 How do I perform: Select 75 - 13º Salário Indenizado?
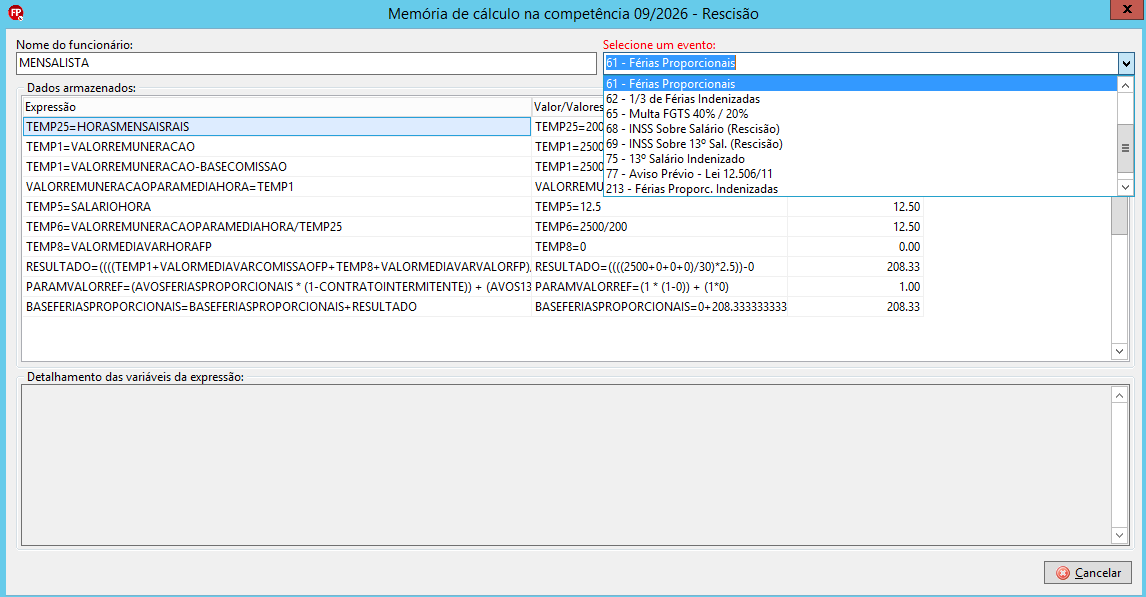pyautogui.click(x=861, y=159)
